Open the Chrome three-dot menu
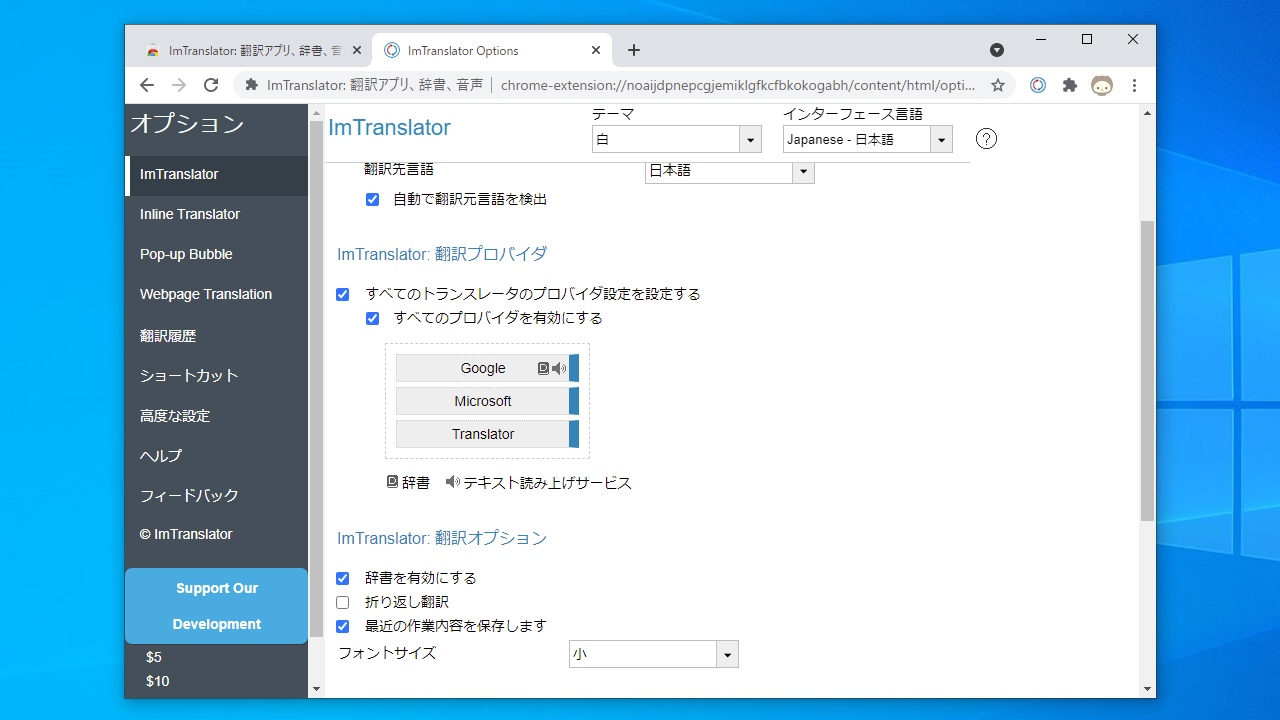Image resolution: width=1280 pixels, height=720 pixels. click(1134, 85)
